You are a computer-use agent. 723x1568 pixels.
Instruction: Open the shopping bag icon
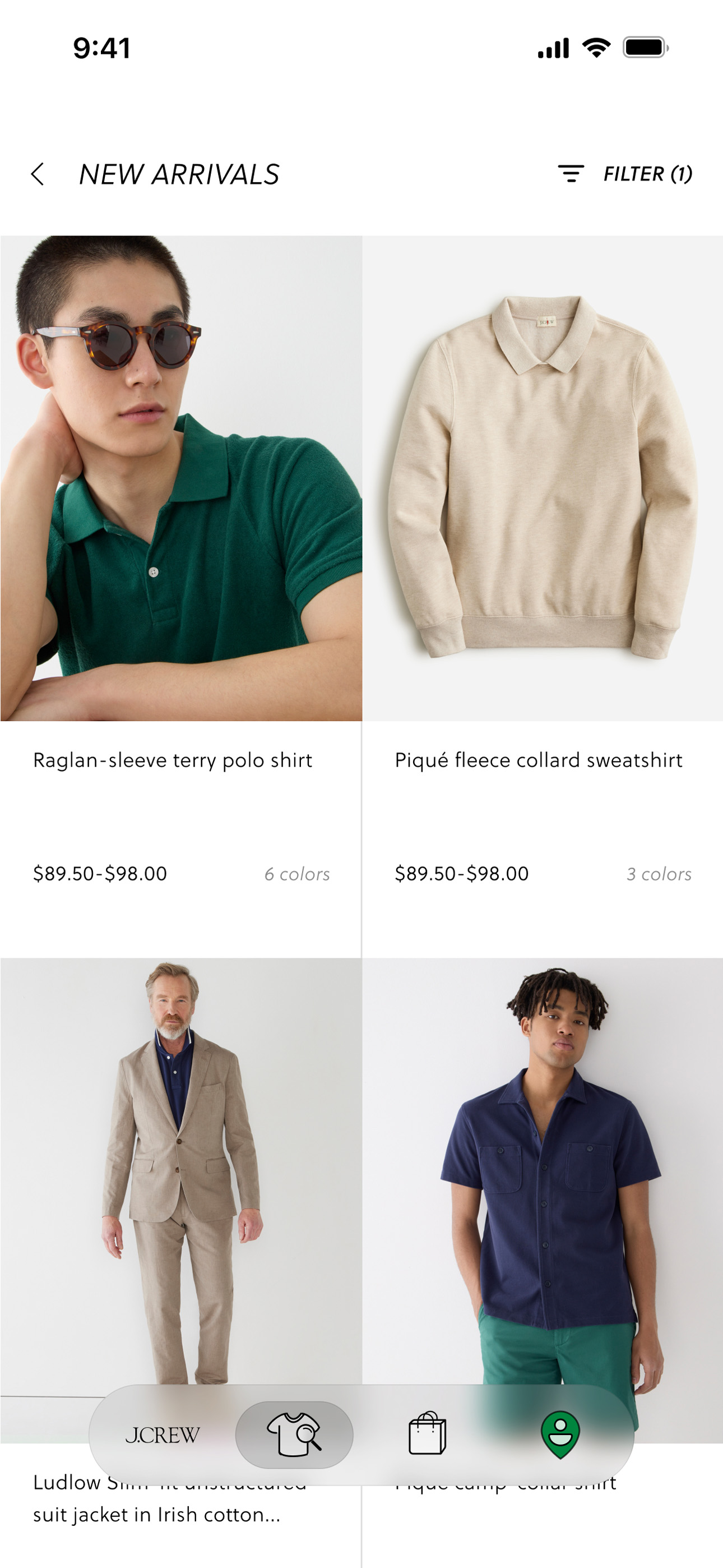pos(427,1433)
